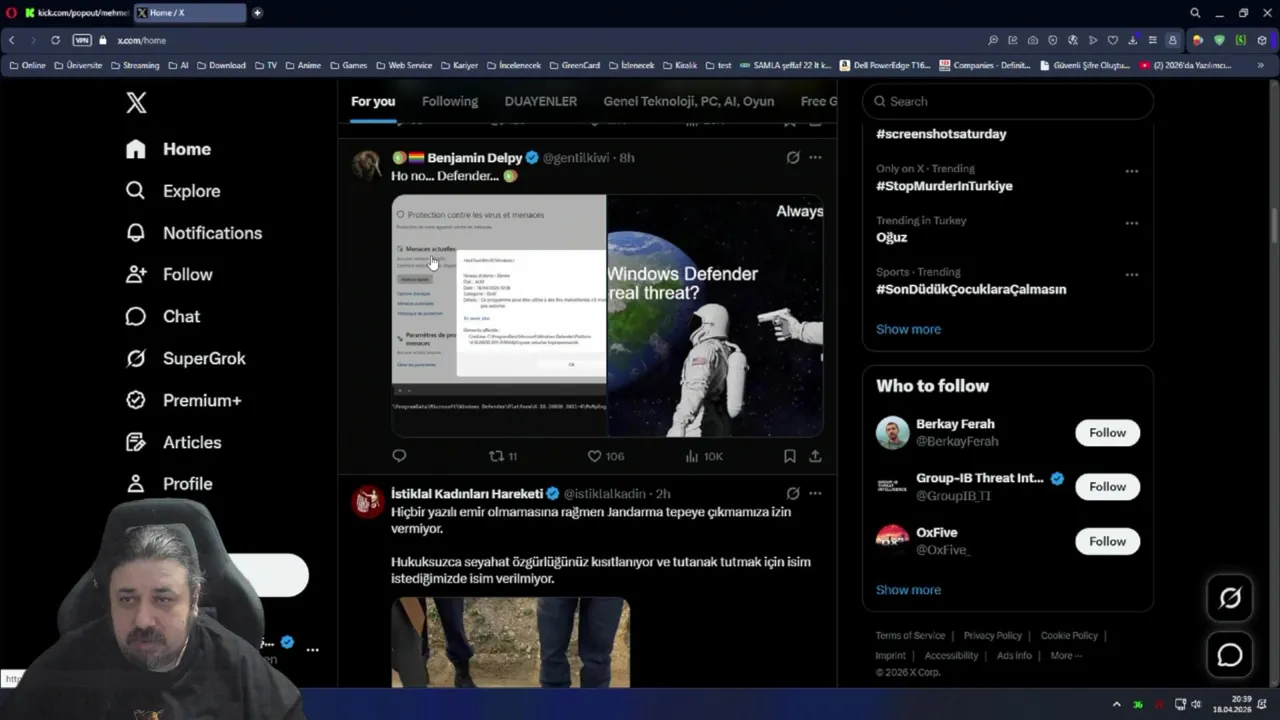The height and width of the screenshot is (720, 1280).
Task: Open Explore in the left navigation
Action: pos(172,191)
